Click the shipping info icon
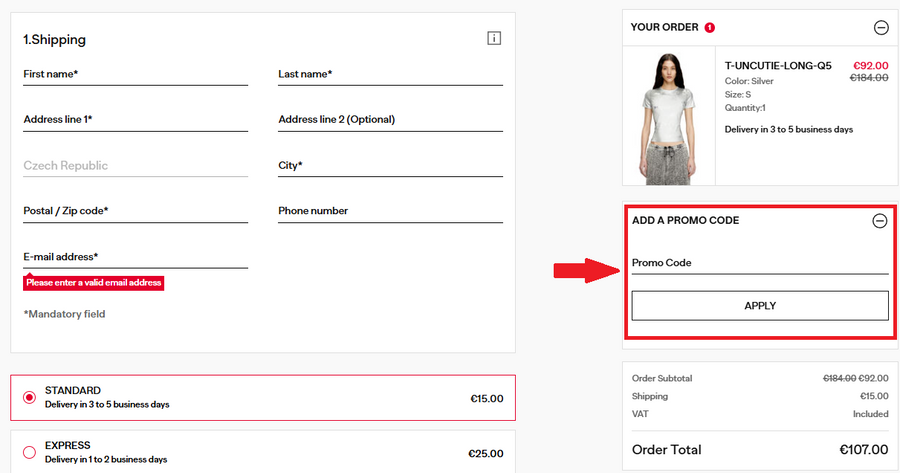Image resolution: width=900 pixels, height=473 pixels. pos(493,38)
